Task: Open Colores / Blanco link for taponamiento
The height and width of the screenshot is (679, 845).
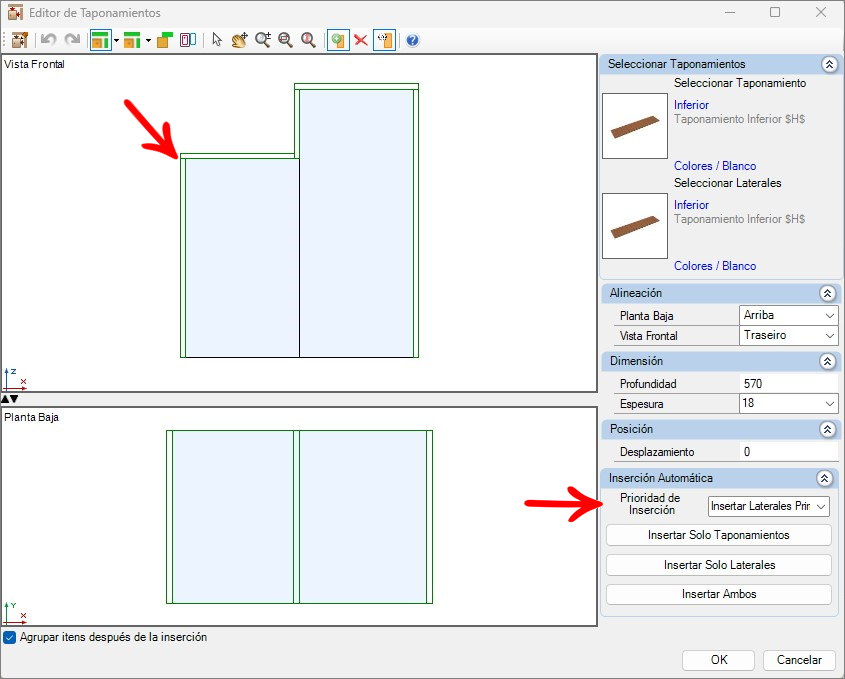Action: tap(715, 166)
